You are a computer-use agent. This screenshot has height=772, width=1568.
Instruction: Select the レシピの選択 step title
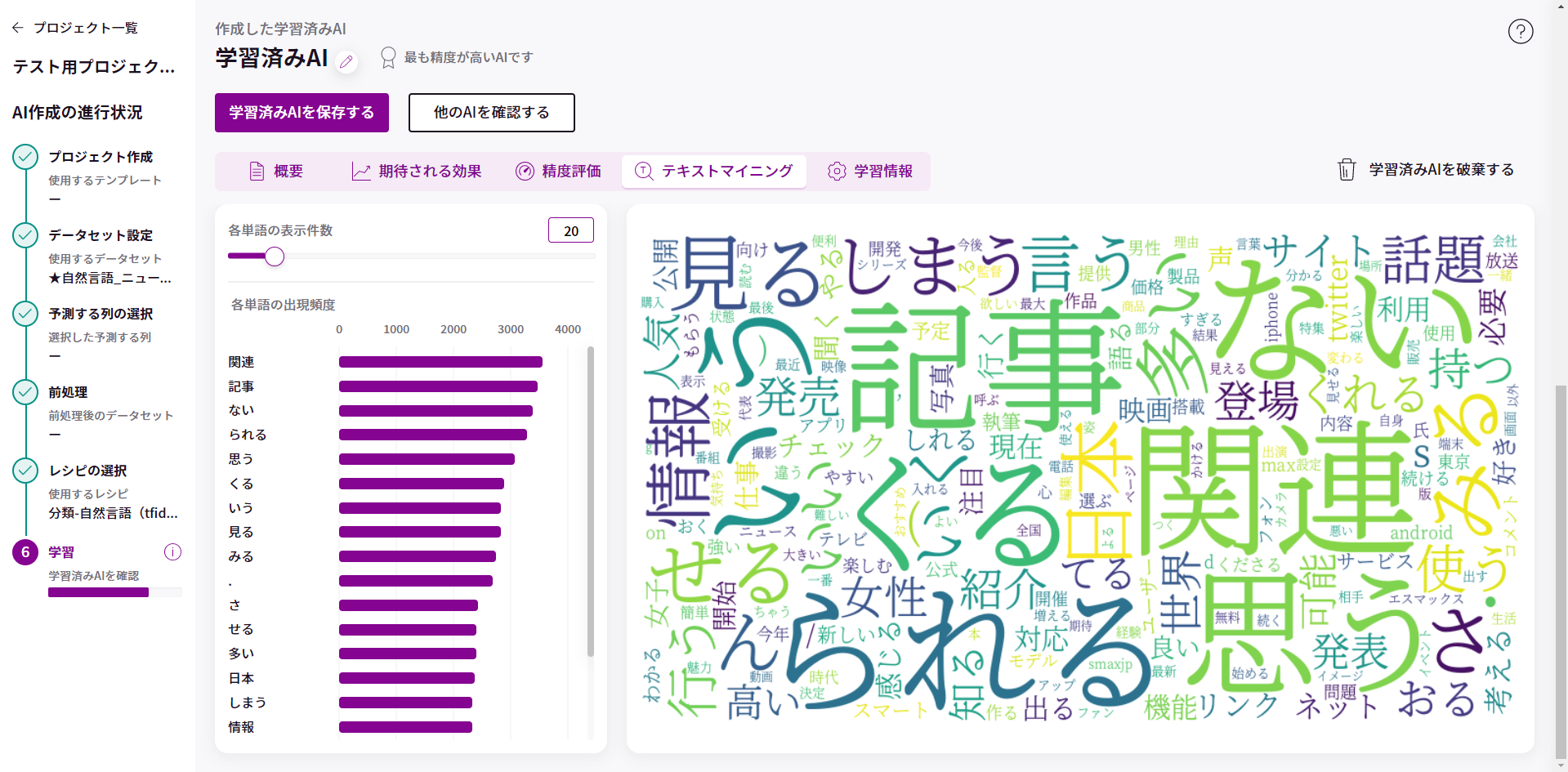87,471
